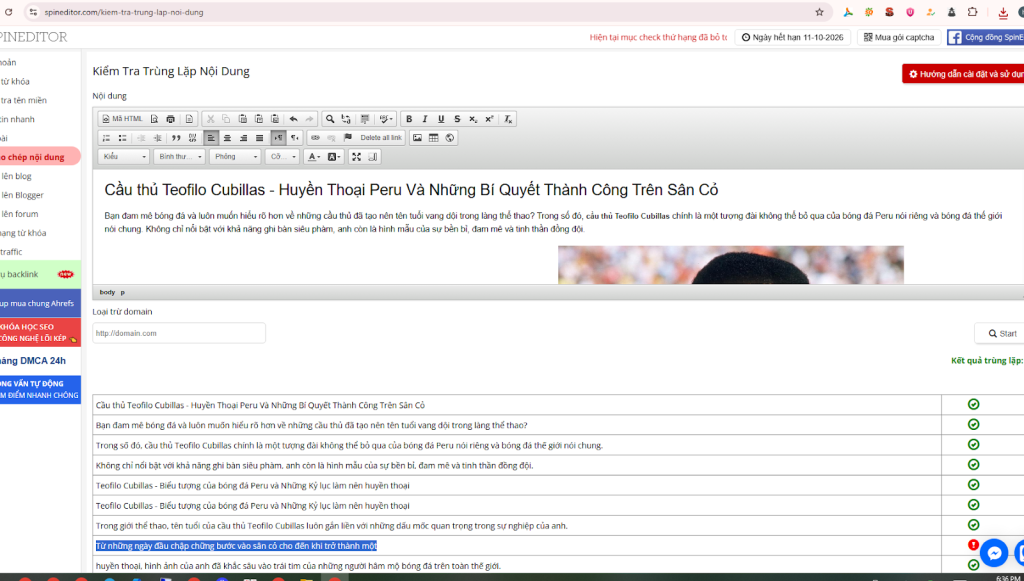Insert an image using the image icon
This screenshot has width=1024, height=581.
pyautogui.click(x=418, y=138)
